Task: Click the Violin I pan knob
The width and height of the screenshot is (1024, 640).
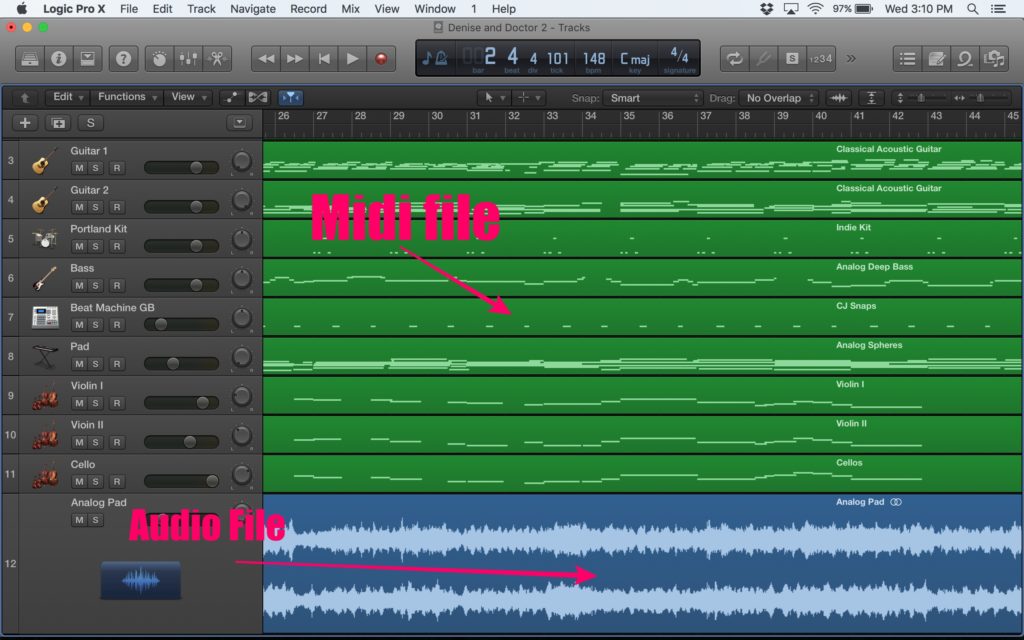Action: click(x=242, y=396)
